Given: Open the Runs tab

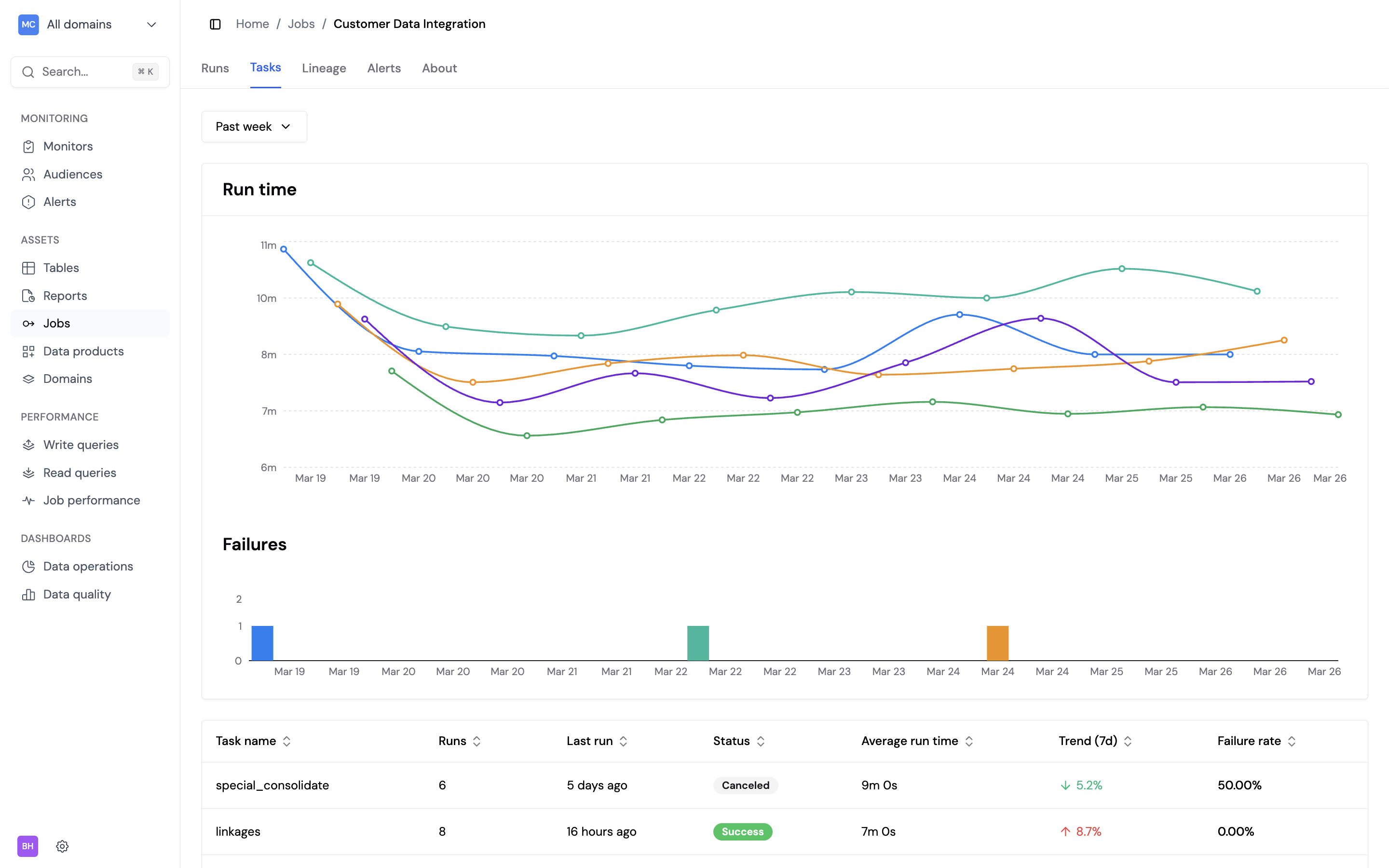Looking at the screenshot, I should (x=215, y=68).
